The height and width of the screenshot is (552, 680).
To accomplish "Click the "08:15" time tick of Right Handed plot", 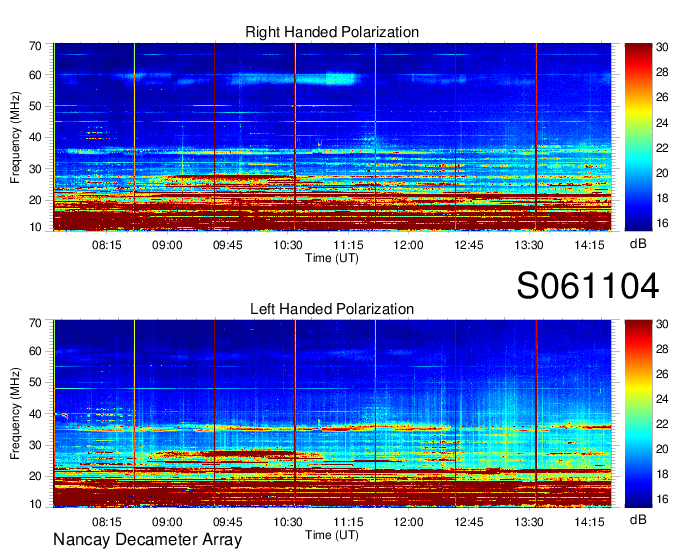I will [x=106, y=245].
